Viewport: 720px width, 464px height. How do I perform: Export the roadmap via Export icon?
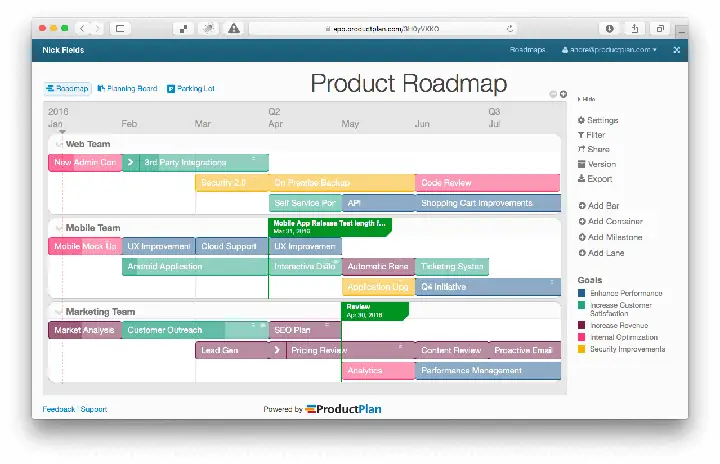pos(595,179)
